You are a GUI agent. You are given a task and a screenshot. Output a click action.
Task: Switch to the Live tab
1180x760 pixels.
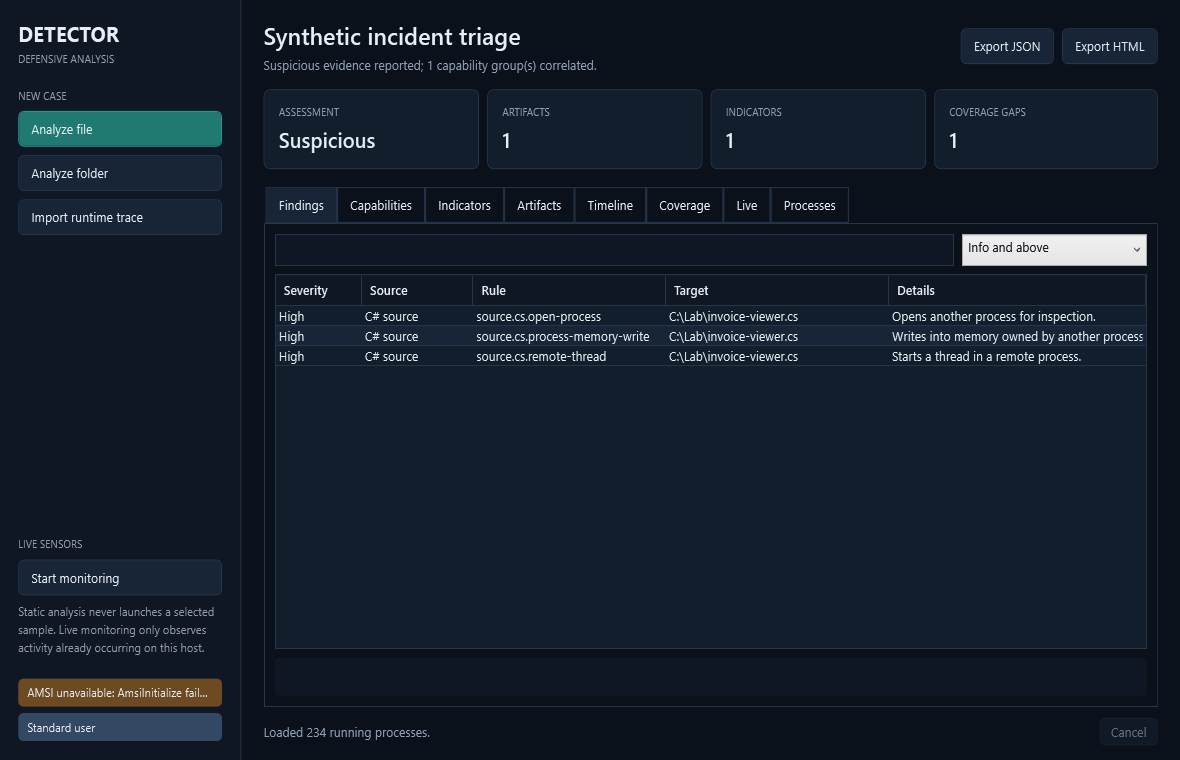pyautogui.click(x=747, y=205)
